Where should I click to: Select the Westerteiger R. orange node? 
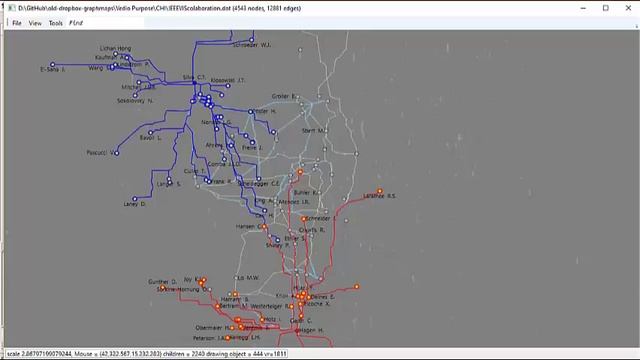click(291, 307)
